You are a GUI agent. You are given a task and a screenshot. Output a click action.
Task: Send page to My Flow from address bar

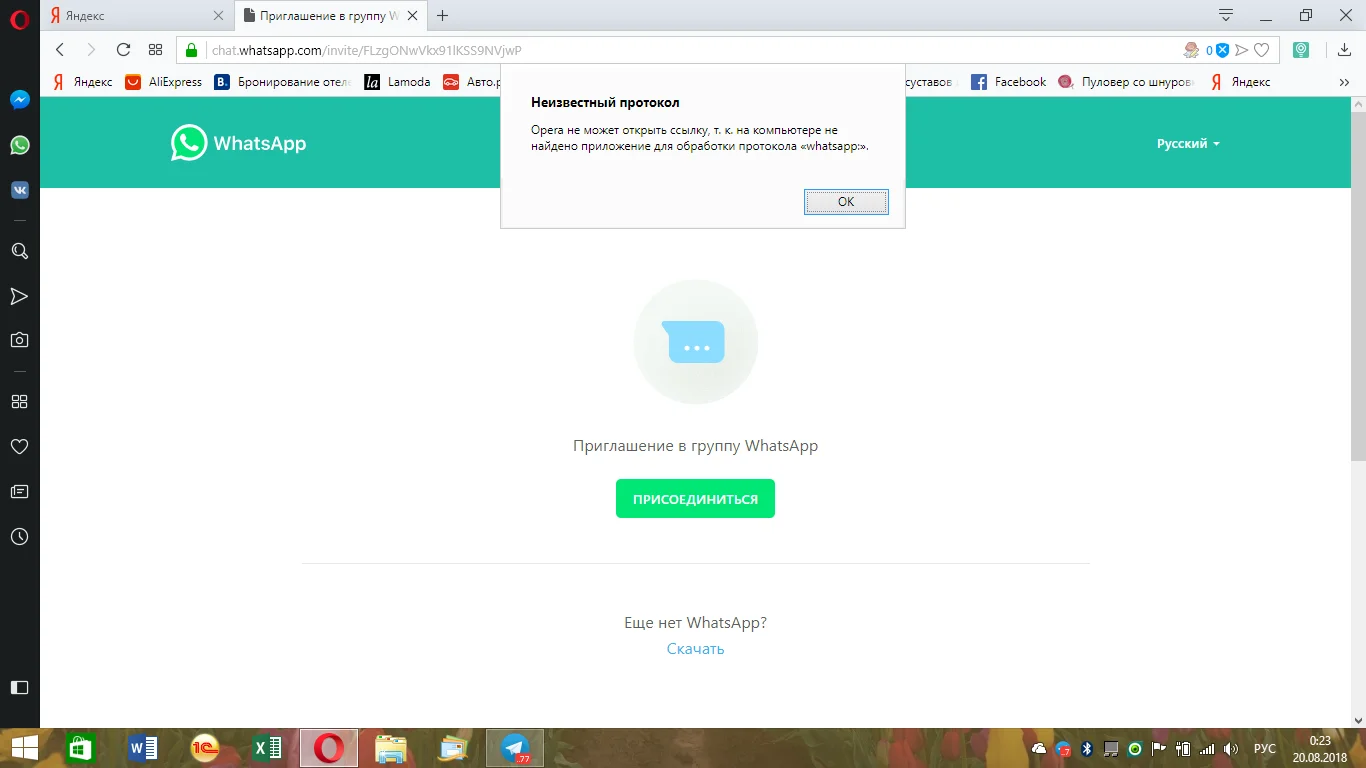click(x=1242, y=50)
